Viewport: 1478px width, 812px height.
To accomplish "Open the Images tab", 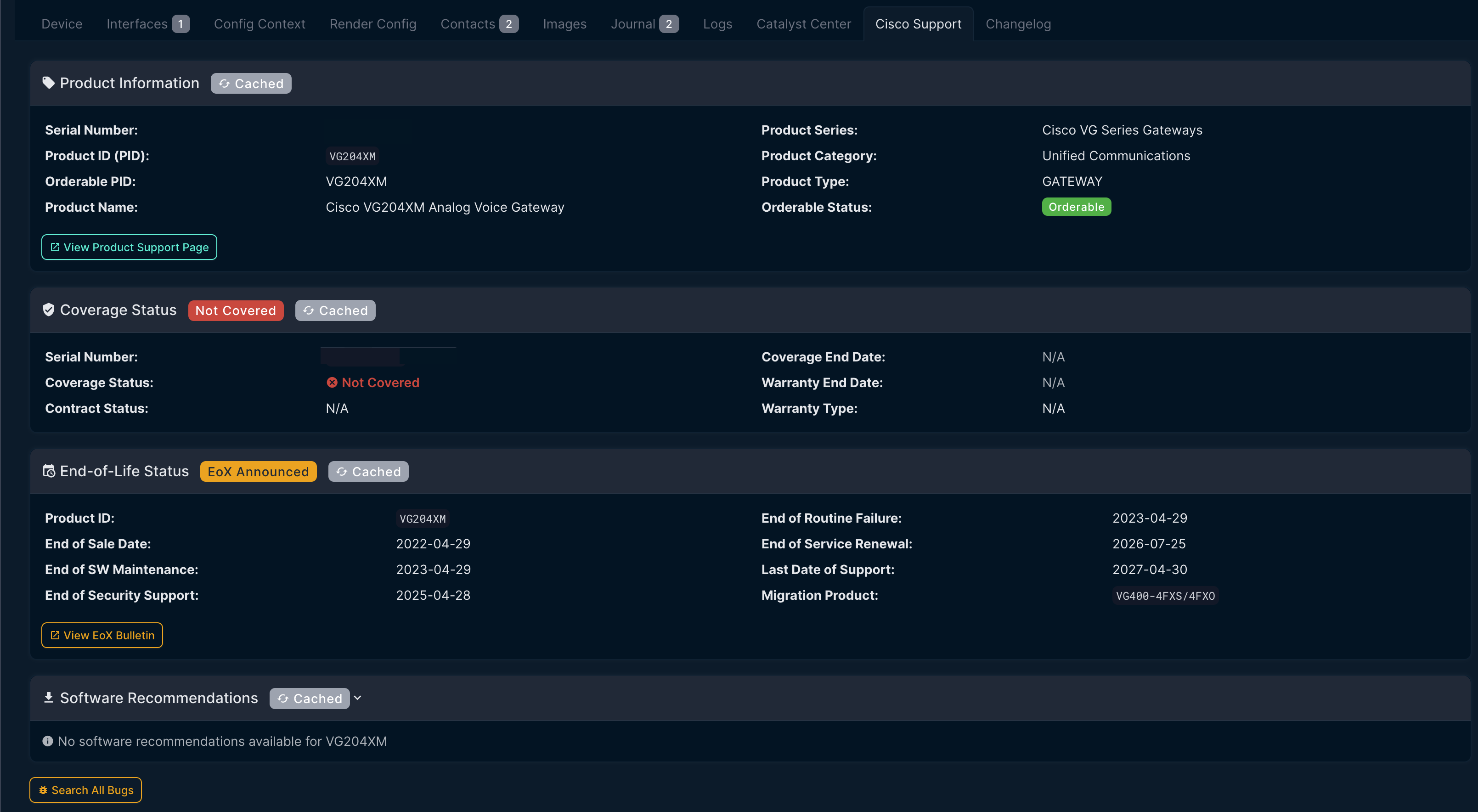I will click(x=564, y=24).
